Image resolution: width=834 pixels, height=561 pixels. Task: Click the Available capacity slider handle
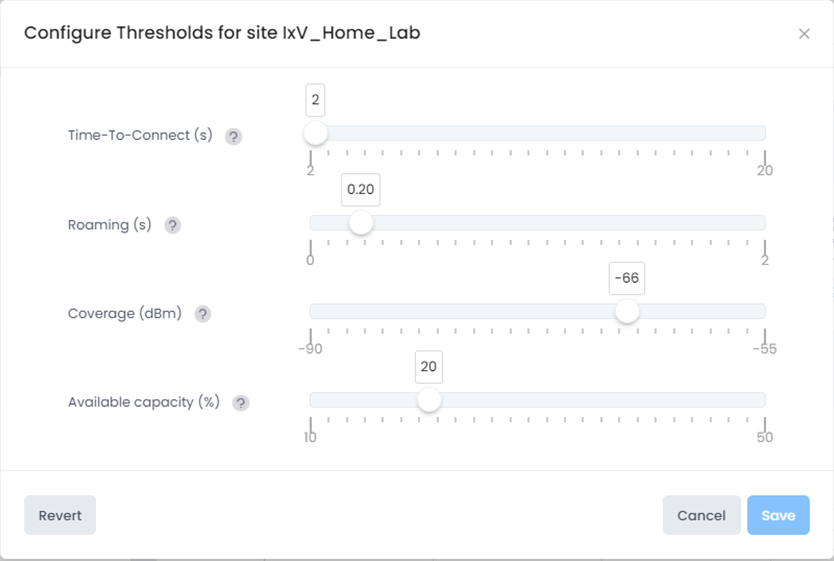pyautogui.click(x=429, y=400)
